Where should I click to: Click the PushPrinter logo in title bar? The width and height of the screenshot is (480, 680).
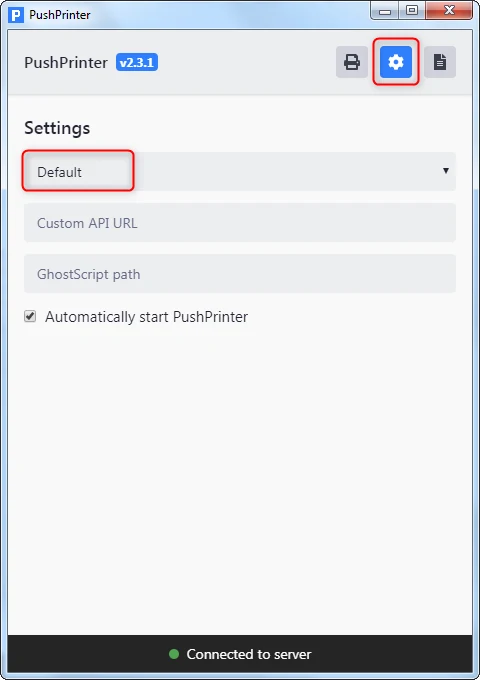(16, 15)
